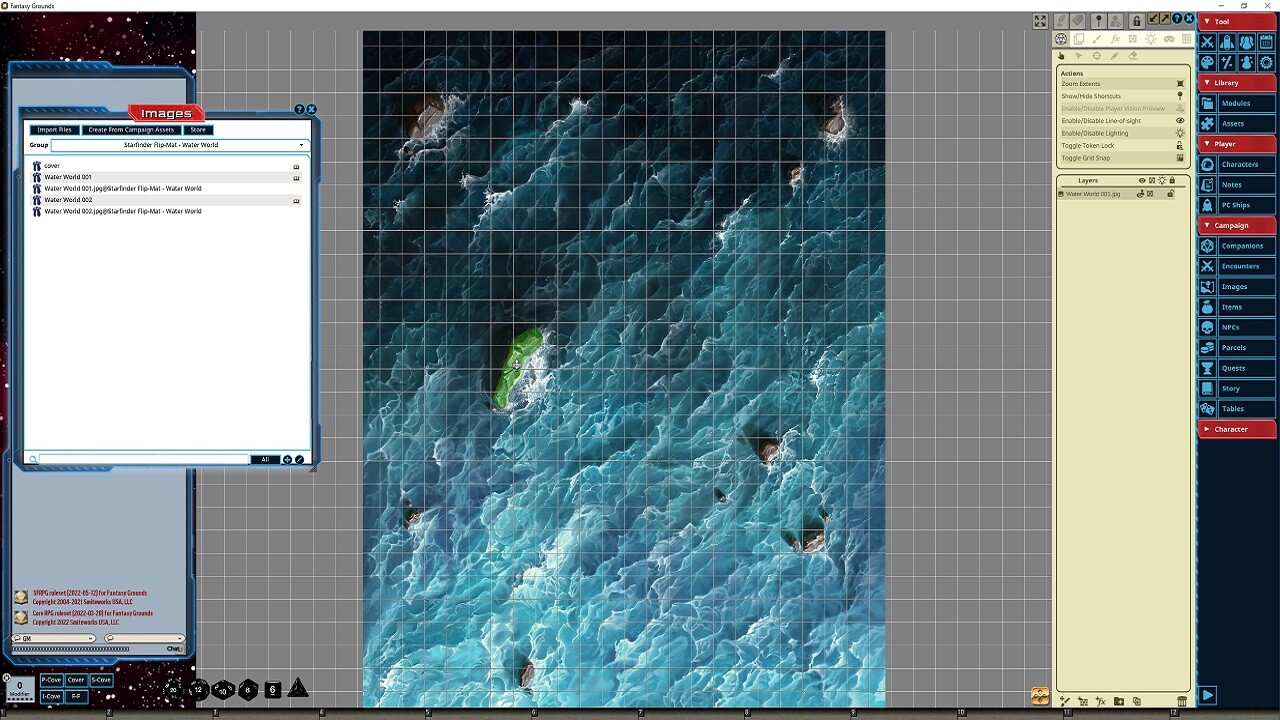Viewport: 1280px width, 720px height.
Task: Select the pointer tool on the map toolbar
Action: (1078, 55)
